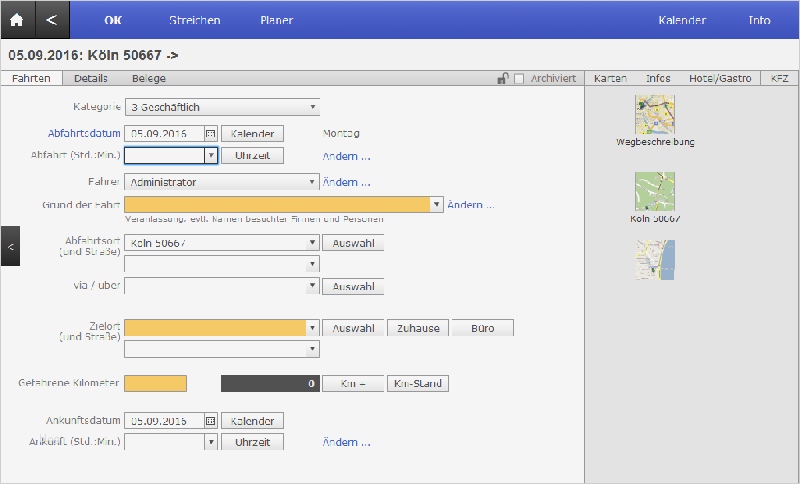Click the back arrow in top bar
Screen dimensions: 800x484
(52, 20)
